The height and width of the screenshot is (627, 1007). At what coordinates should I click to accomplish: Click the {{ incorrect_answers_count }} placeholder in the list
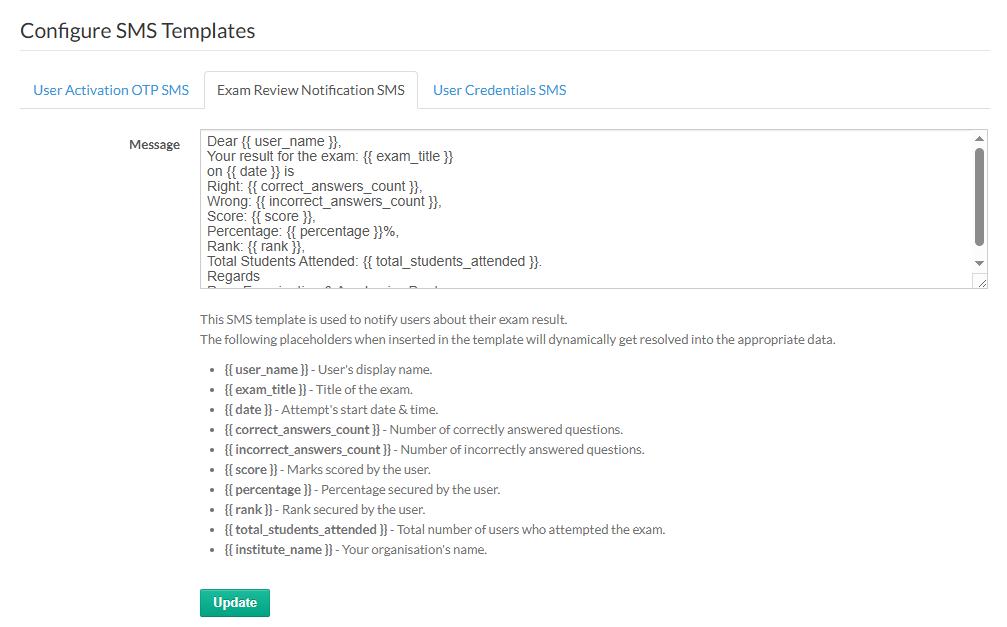308,450
